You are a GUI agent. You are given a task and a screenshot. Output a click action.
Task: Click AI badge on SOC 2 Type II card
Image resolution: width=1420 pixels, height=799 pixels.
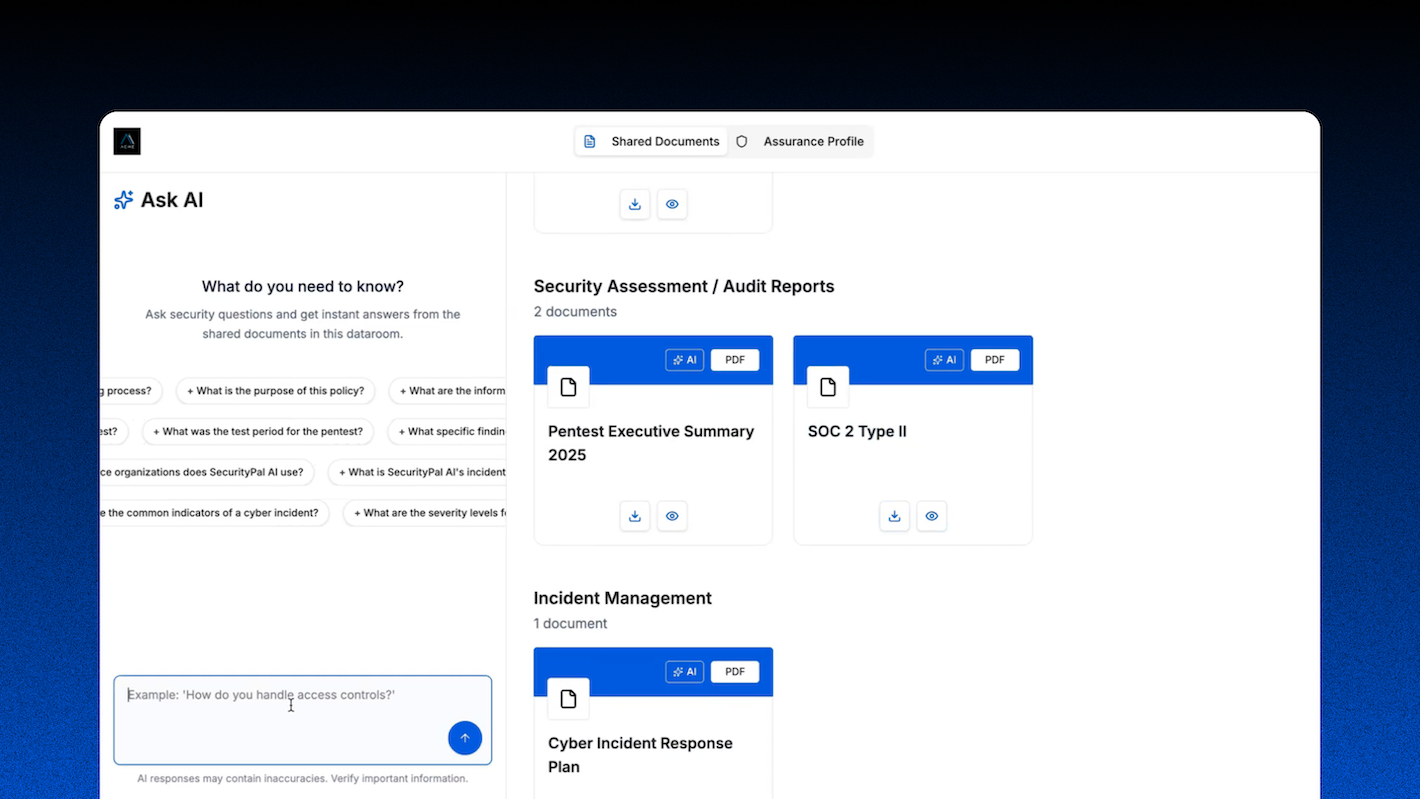pyautogui.click(x=945, y=360)
